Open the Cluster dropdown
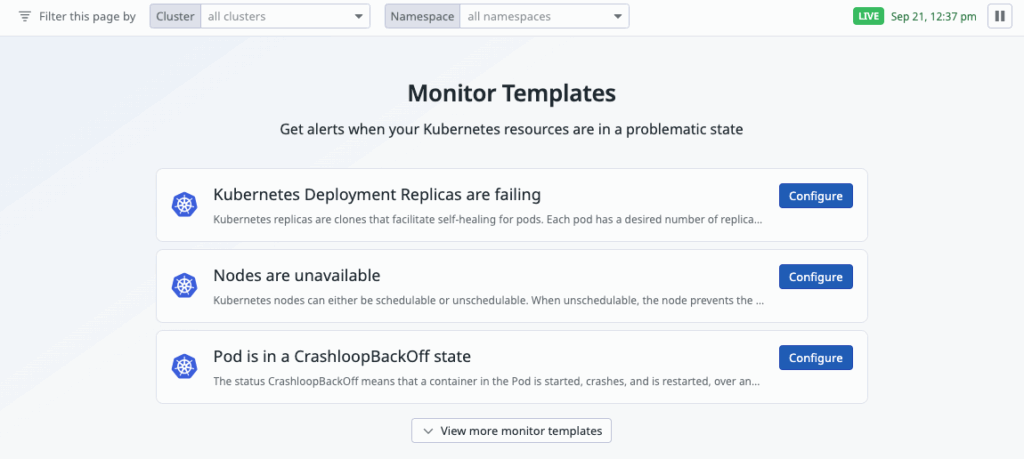The height and width of the screenshot is (459, 1024). coord(360,17)
